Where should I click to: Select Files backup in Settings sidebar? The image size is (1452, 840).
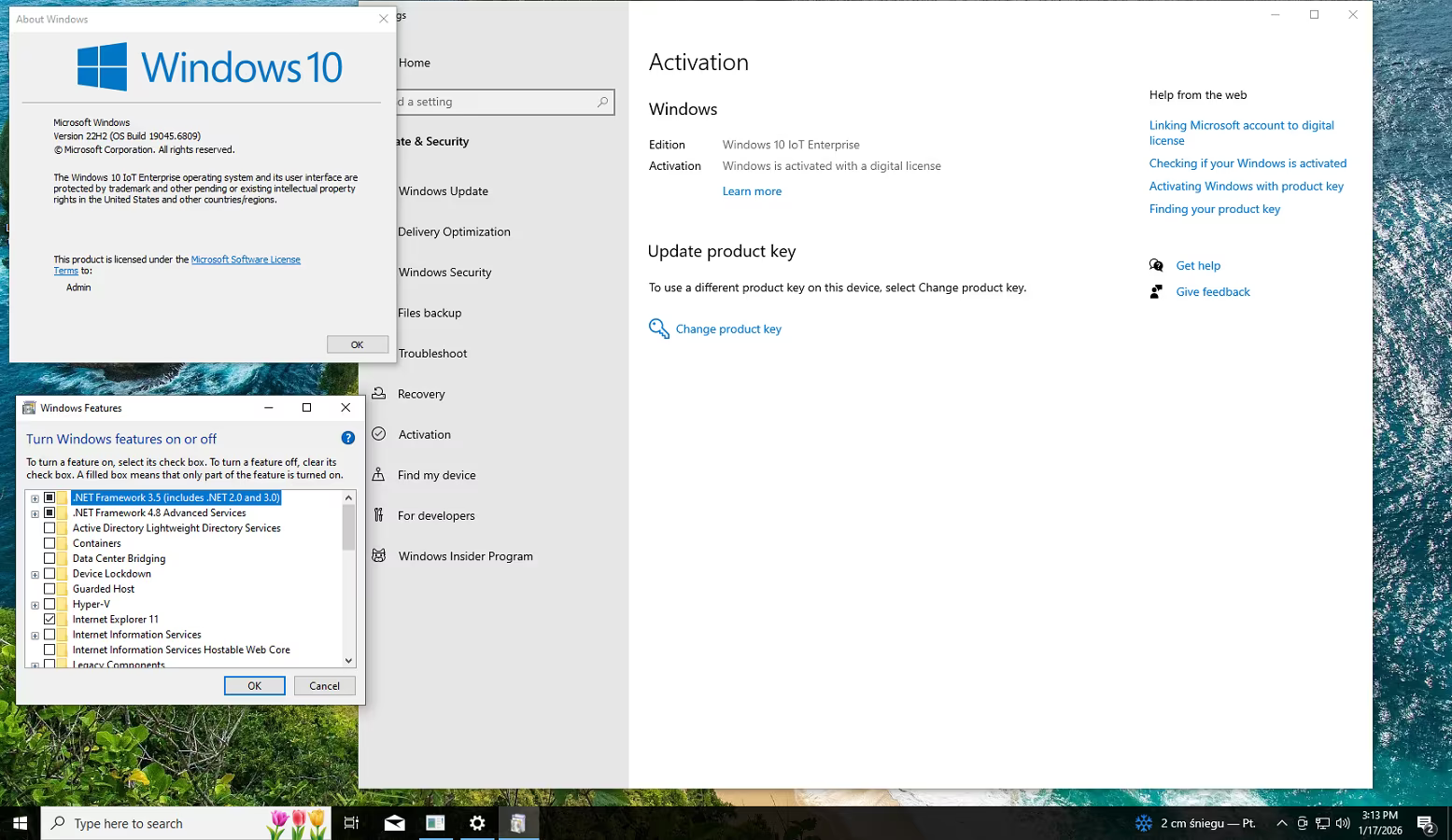coord(430,313)
